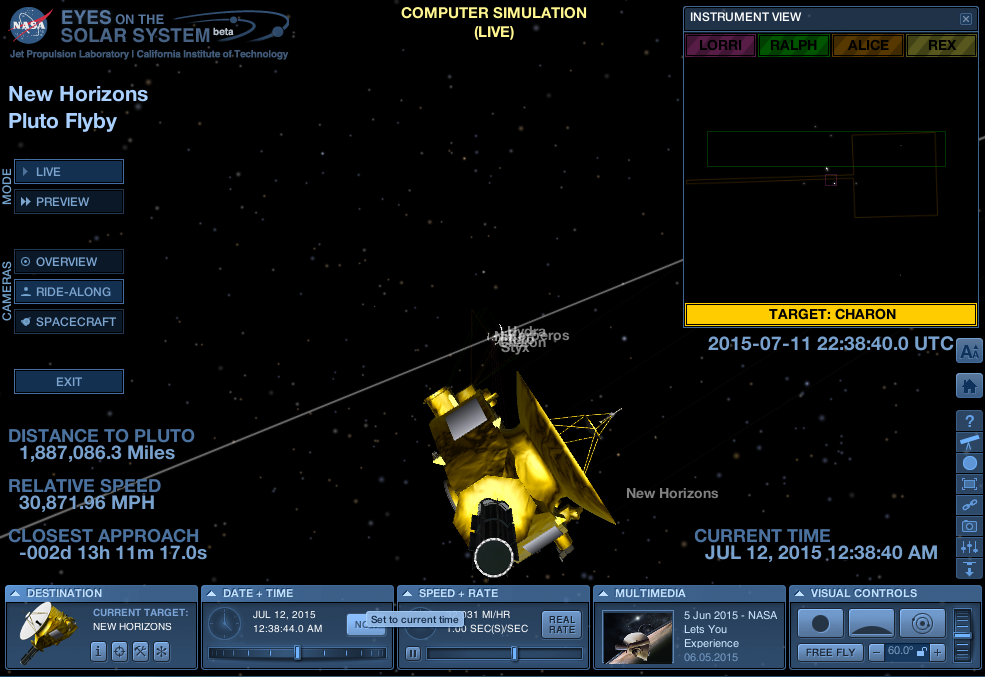Switch to PREVIEW mode
Viewport: 985px width, 677px height.
pyautogui.click(x=68, y=201)
